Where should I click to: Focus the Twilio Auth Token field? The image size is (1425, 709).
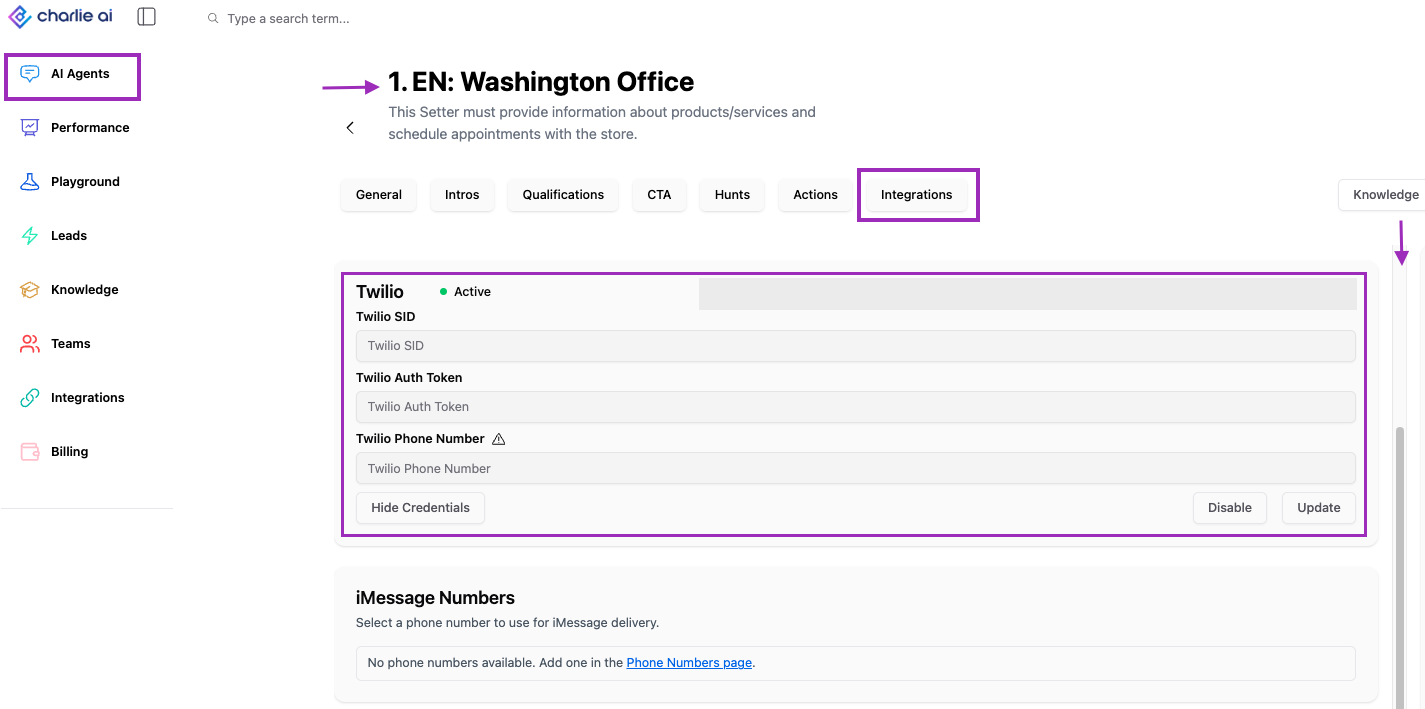coord(856,407)
